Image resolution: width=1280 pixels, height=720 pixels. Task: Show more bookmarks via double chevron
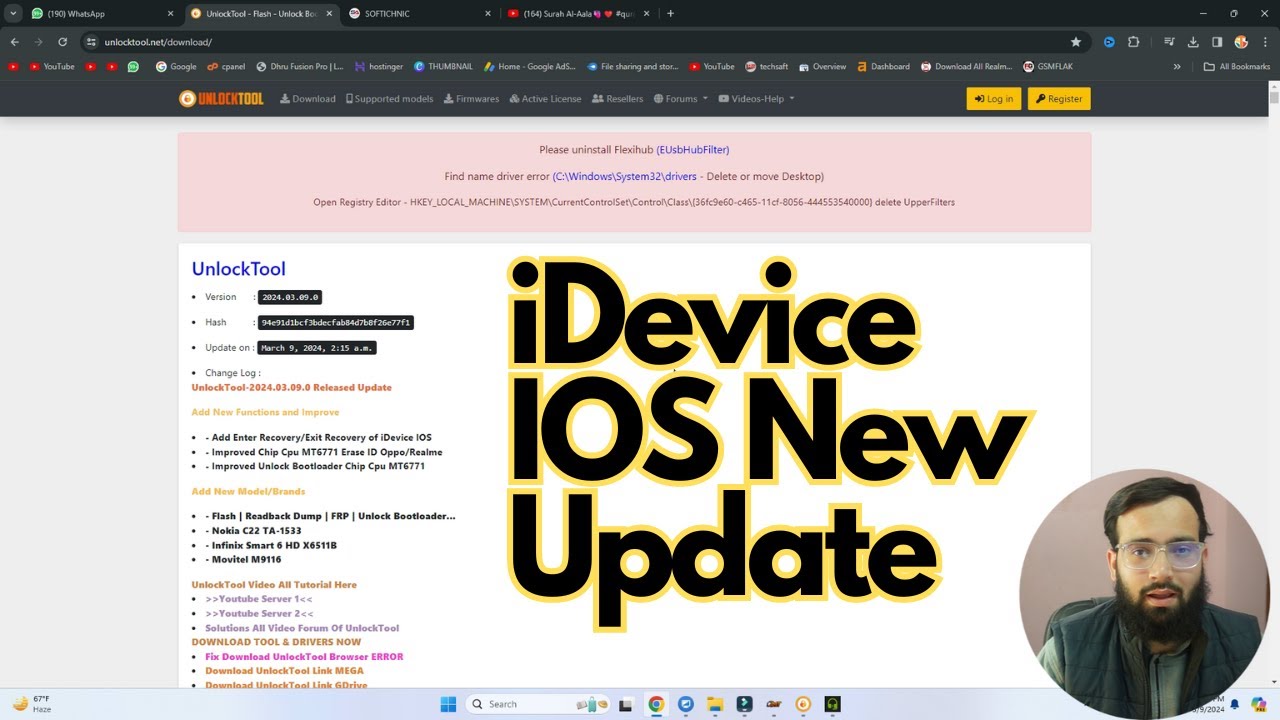1177,67
